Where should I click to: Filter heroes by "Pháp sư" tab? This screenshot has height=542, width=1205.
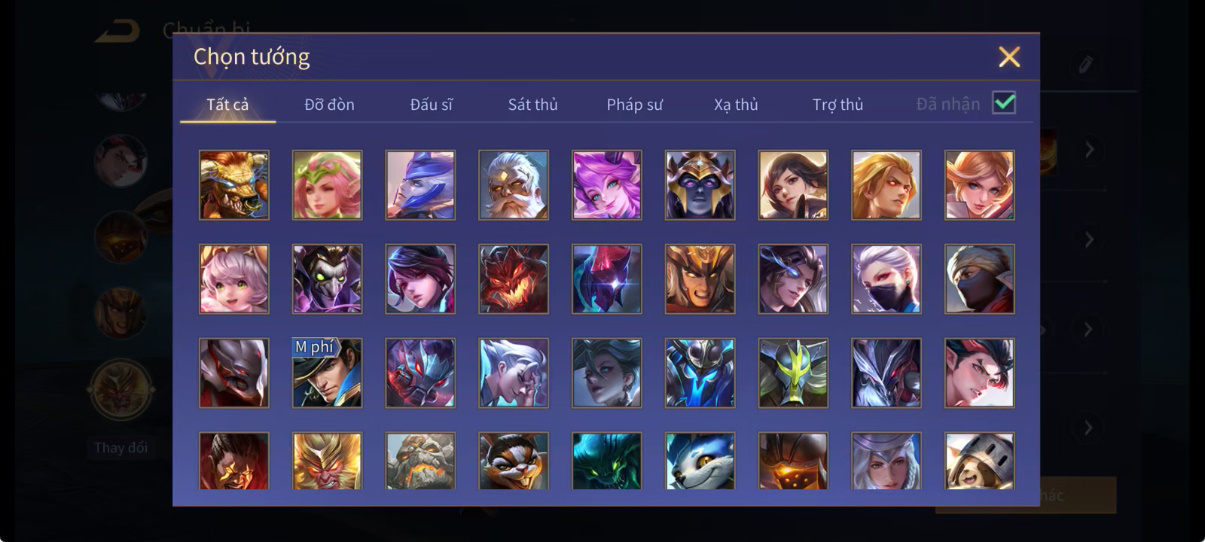[x=635, y=104]
